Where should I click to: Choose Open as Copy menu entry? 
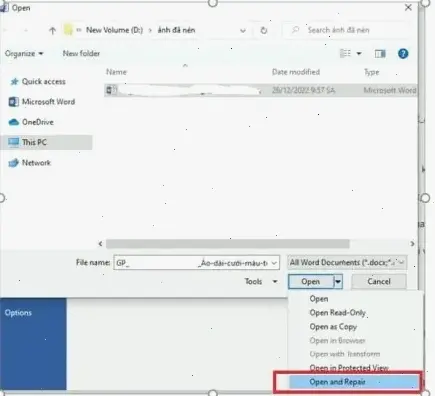click(333, 327)
